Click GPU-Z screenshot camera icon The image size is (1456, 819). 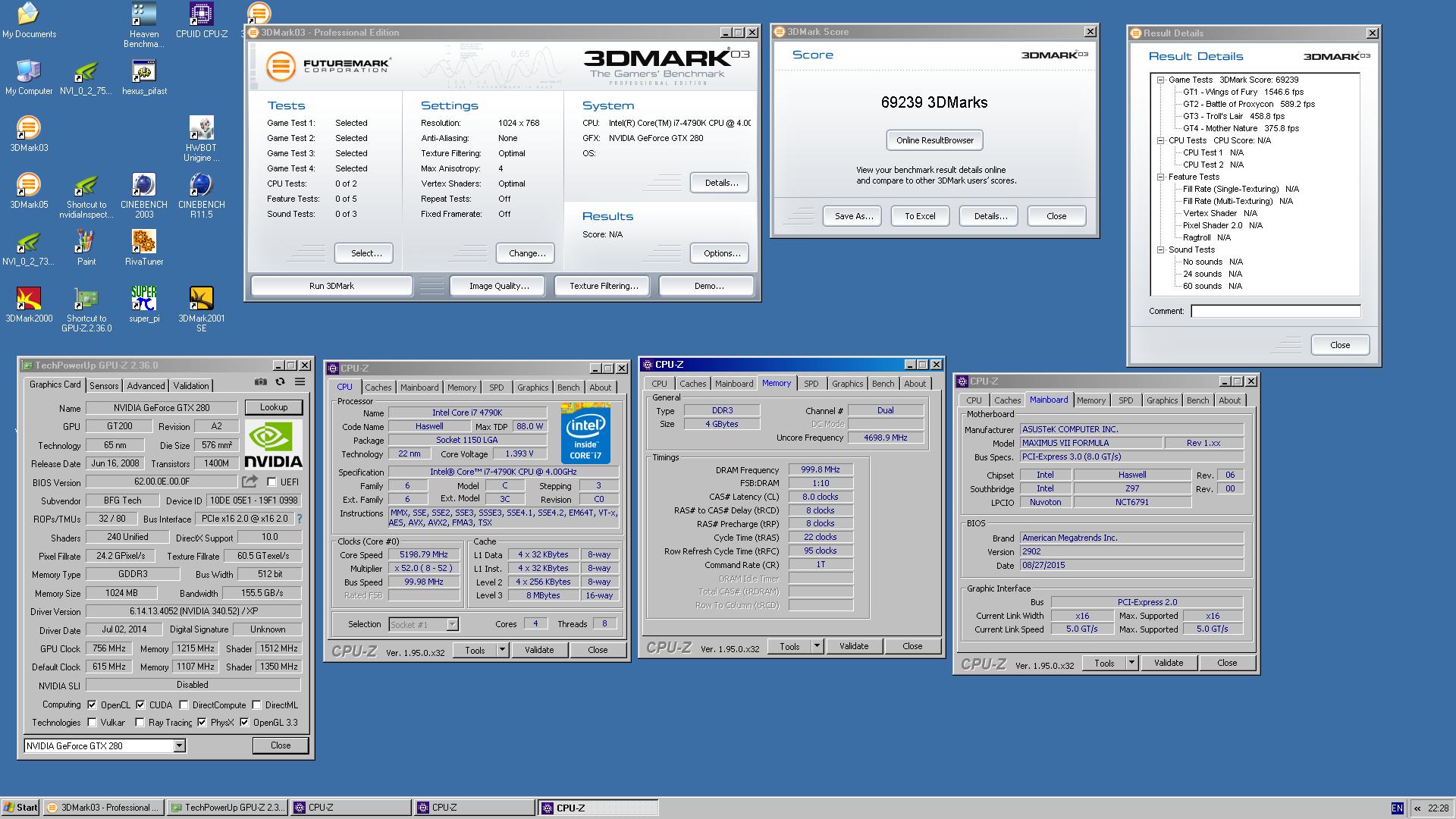(x=260, y=382)
